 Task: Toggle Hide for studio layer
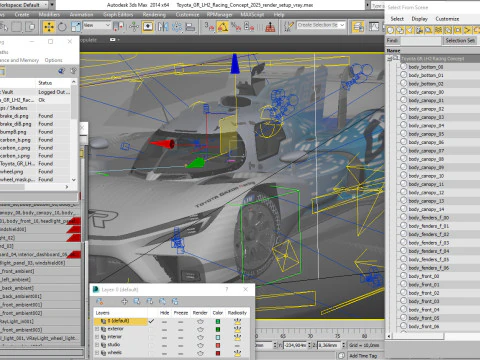[x=165, y=345]
